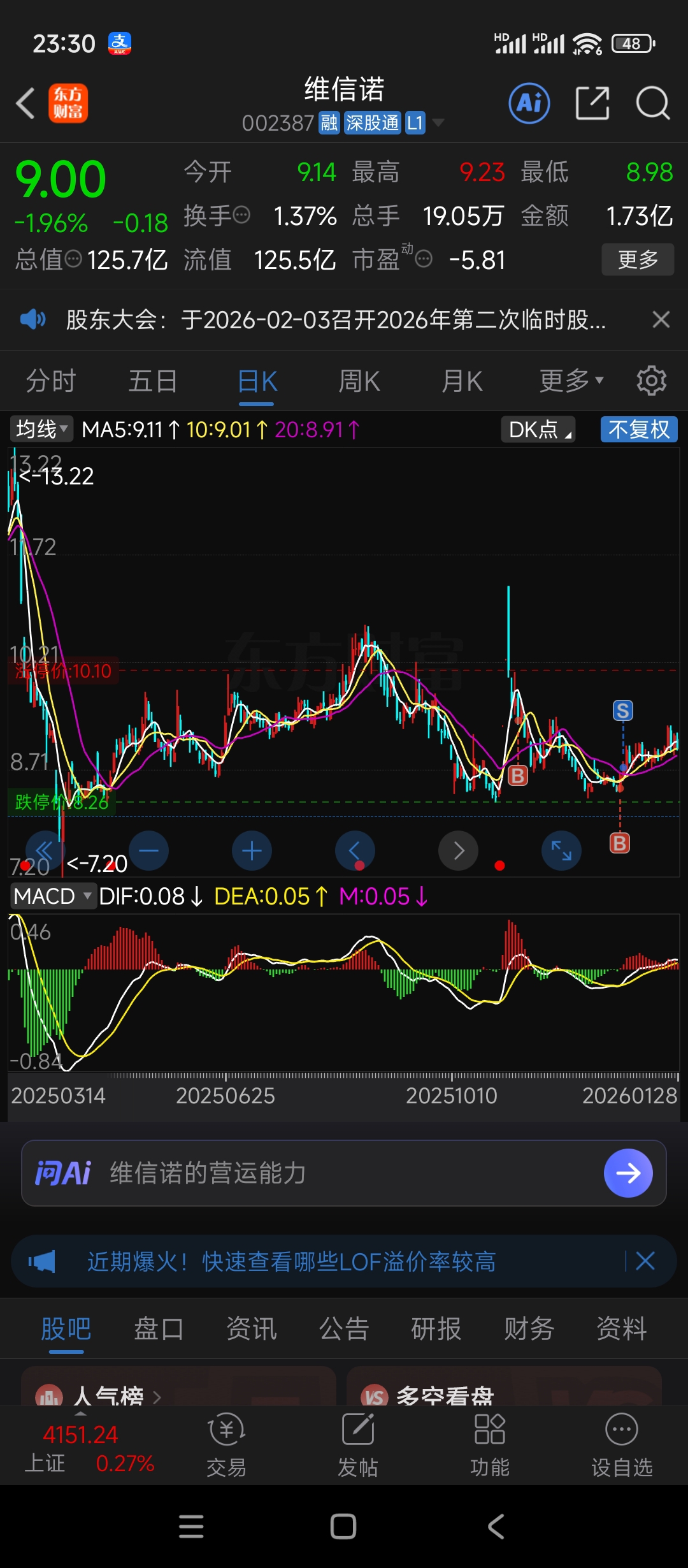Screen dimensions: 688x1568
Task: Tap the 涨停价:10.10 limit-up label
Action: 63,671
